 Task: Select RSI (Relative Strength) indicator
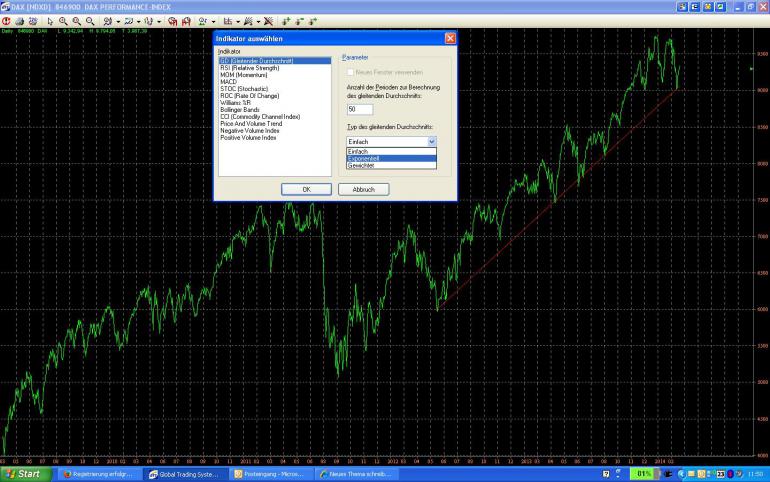[275, 68]
